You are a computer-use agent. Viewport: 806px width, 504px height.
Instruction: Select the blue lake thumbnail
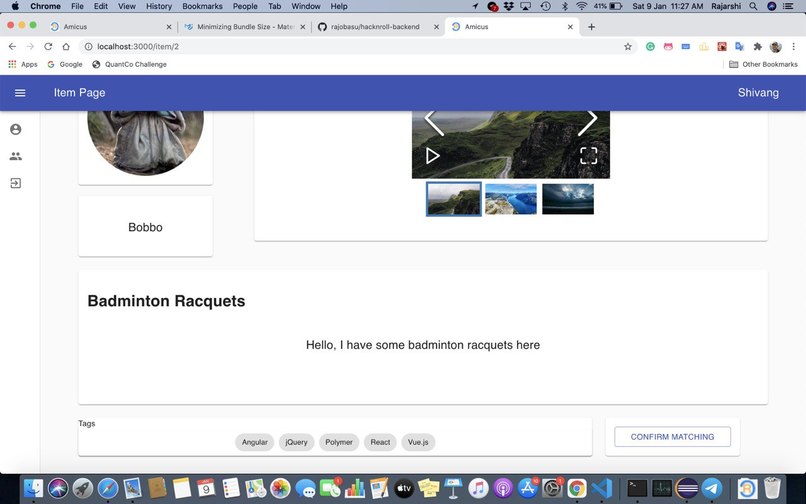[511, 199]
